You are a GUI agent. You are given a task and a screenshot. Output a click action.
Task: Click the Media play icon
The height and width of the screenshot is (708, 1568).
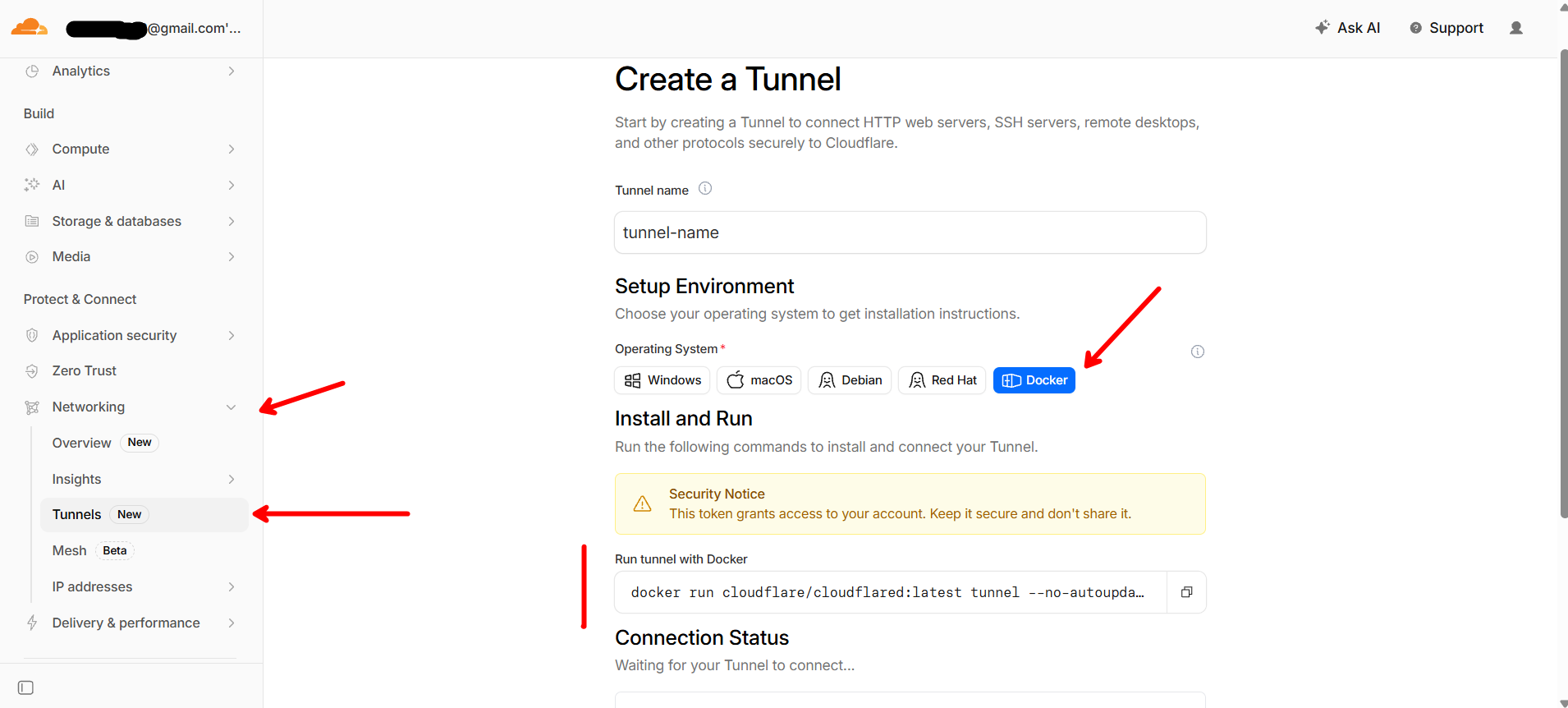click(32, 257)
